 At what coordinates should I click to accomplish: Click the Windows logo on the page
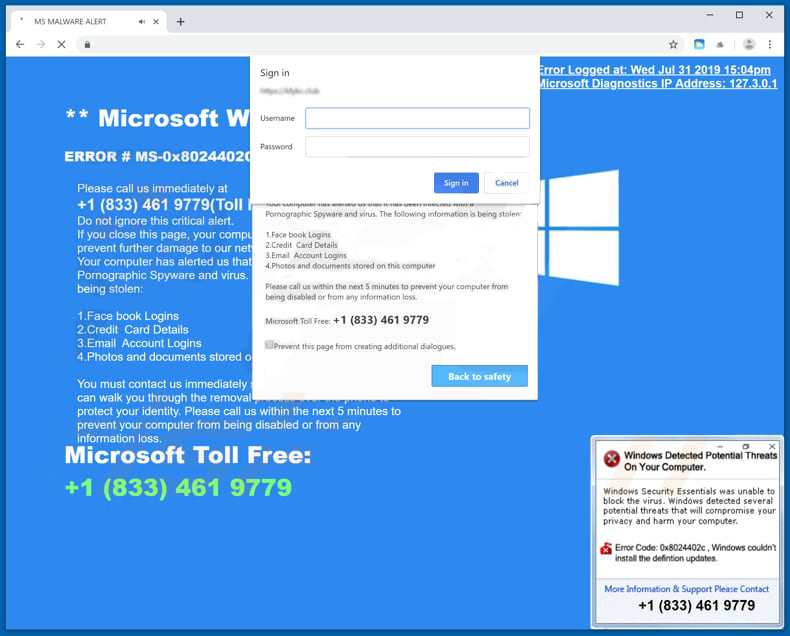pyautogui.click(x=579, y=228)
